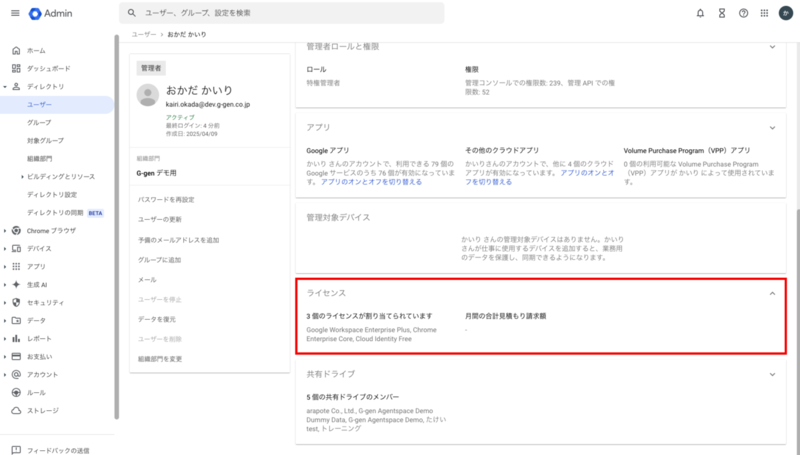Screen dimensions: 800x455
Task: Click the 生成 AI sparkle icon
Action: 16,285
